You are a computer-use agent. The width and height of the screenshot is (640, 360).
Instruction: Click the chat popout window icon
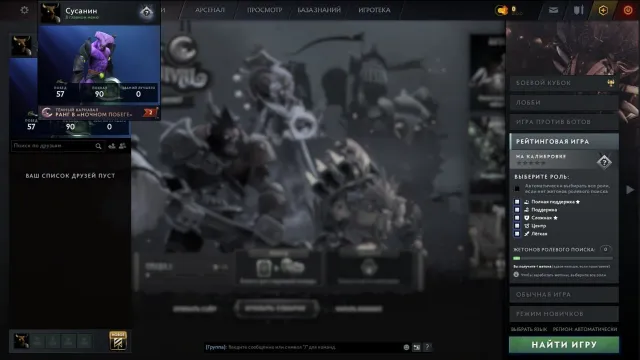click(x=416, y=347)
